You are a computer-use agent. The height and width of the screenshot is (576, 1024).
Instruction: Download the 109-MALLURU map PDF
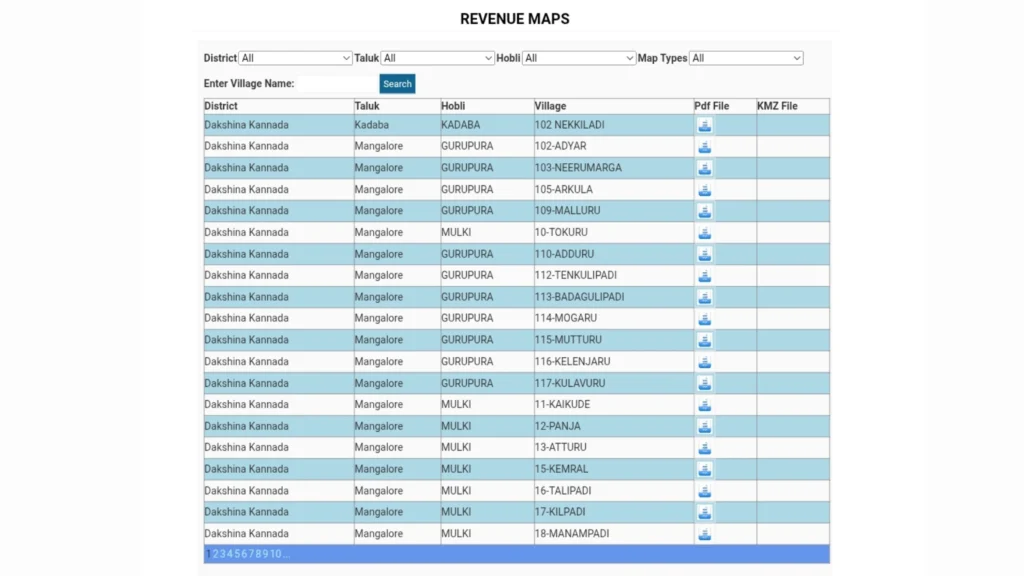704,211
